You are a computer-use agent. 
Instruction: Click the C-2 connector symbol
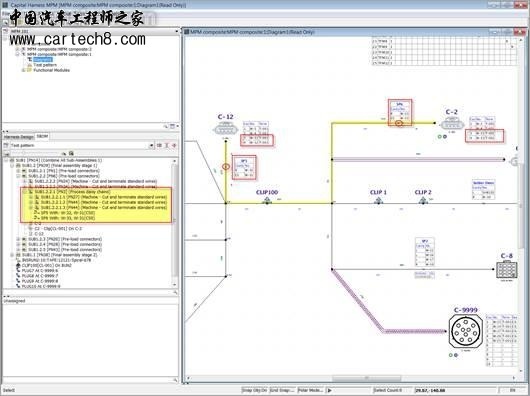tap(452, 124)
